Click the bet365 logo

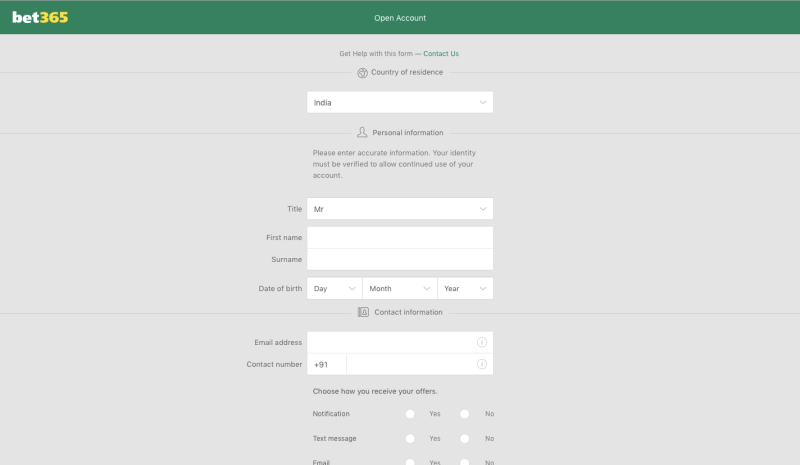coord(40,17)
